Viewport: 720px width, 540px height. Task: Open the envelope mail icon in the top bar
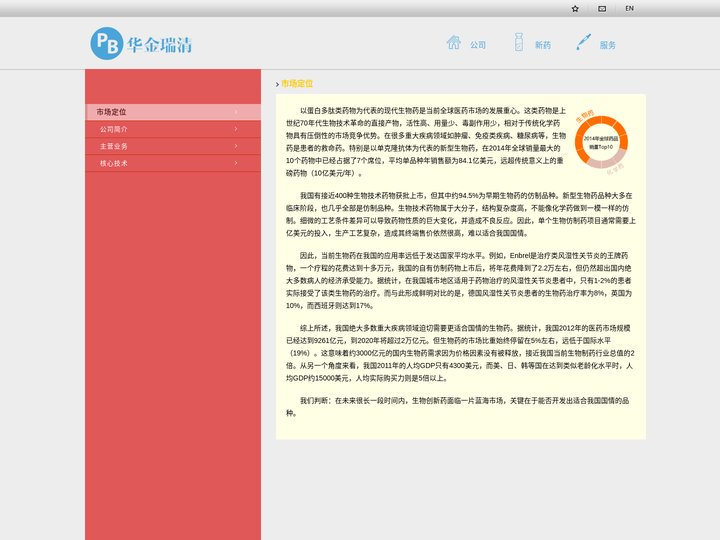click(602, 9)
